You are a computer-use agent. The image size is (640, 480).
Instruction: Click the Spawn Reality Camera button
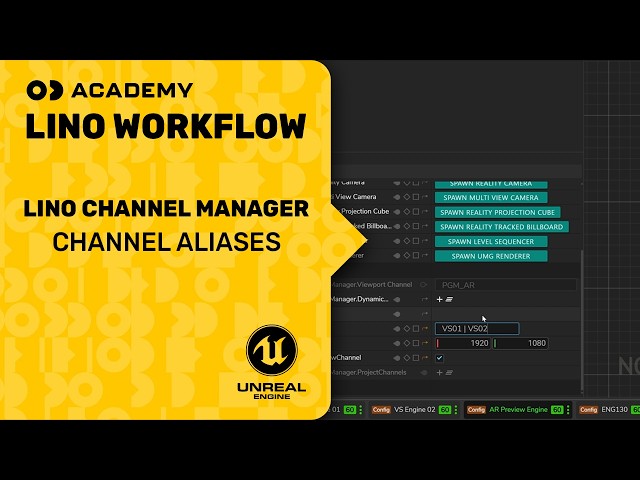pos(491,184)
